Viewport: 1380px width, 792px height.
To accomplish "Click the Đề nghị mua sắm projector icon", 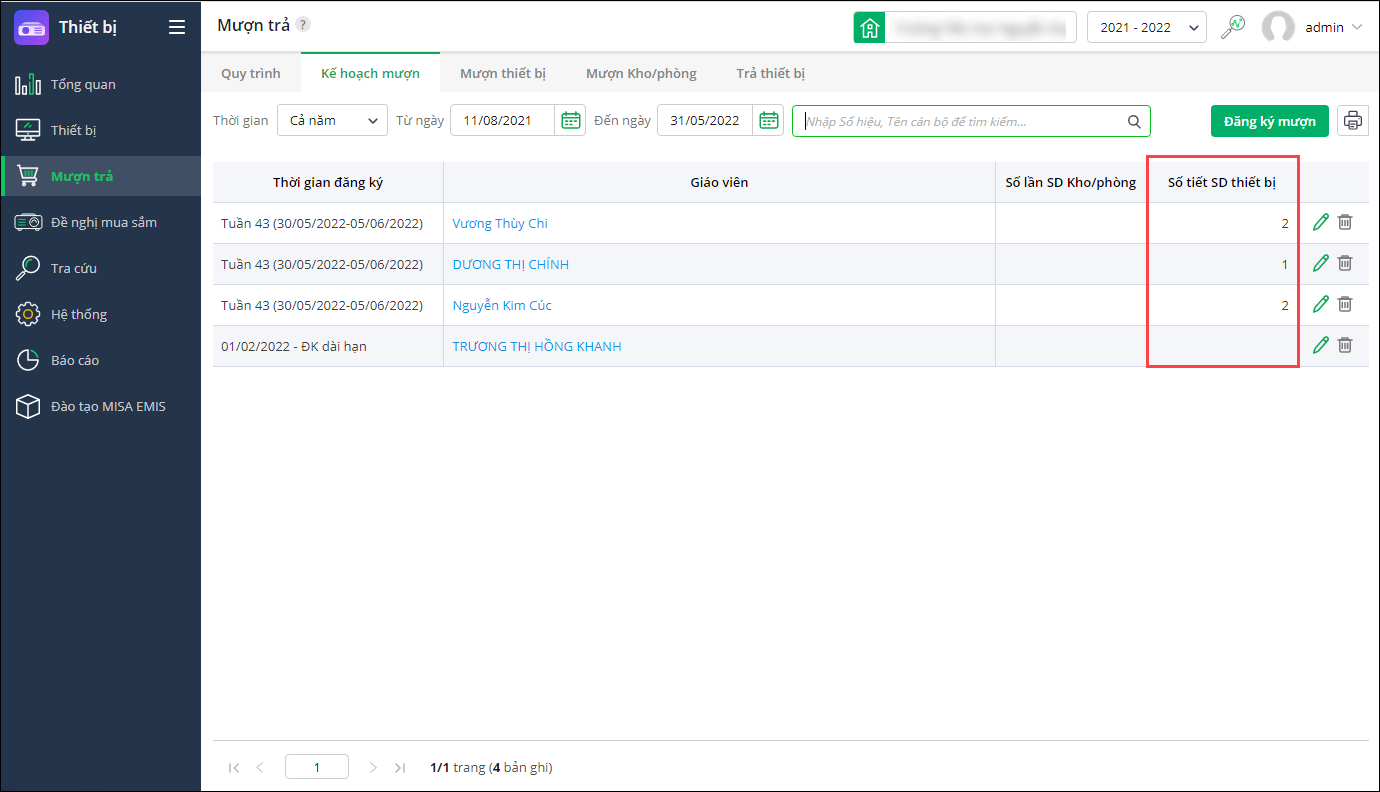I will pyautogui.click(x=28, y=222).
